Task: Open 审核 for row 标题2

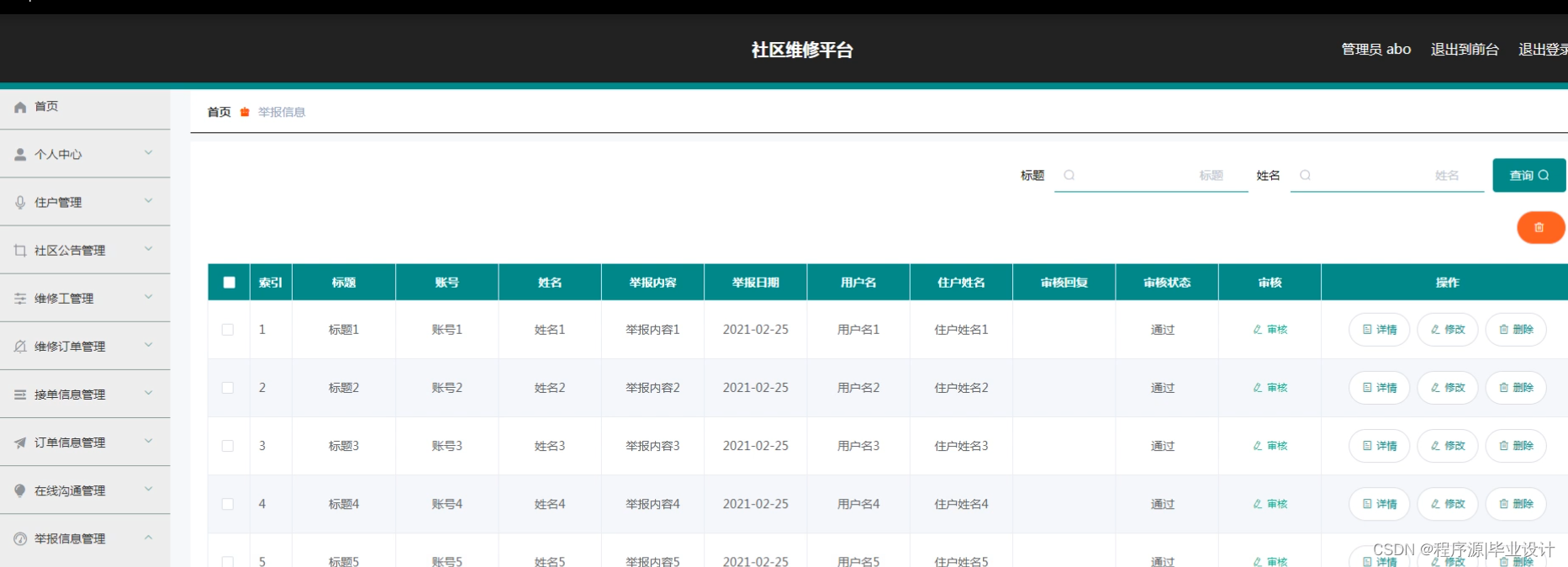Action: (x=1270, y=388)
